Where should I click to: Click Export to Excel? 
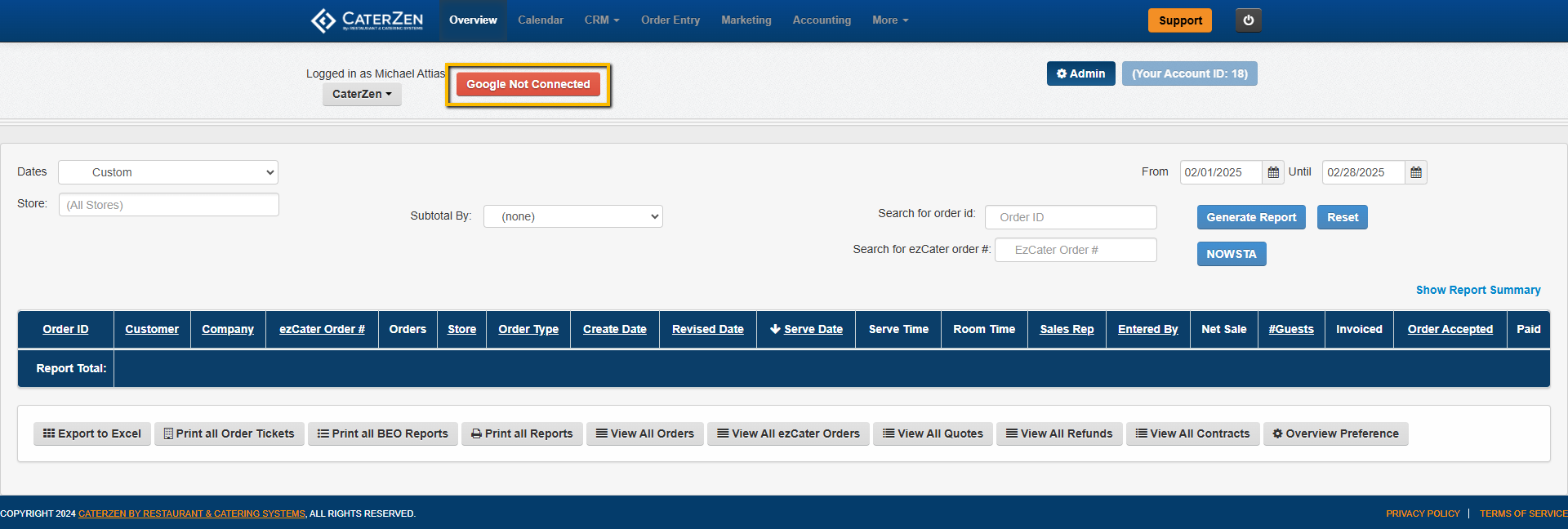click(x=92, y=433)
